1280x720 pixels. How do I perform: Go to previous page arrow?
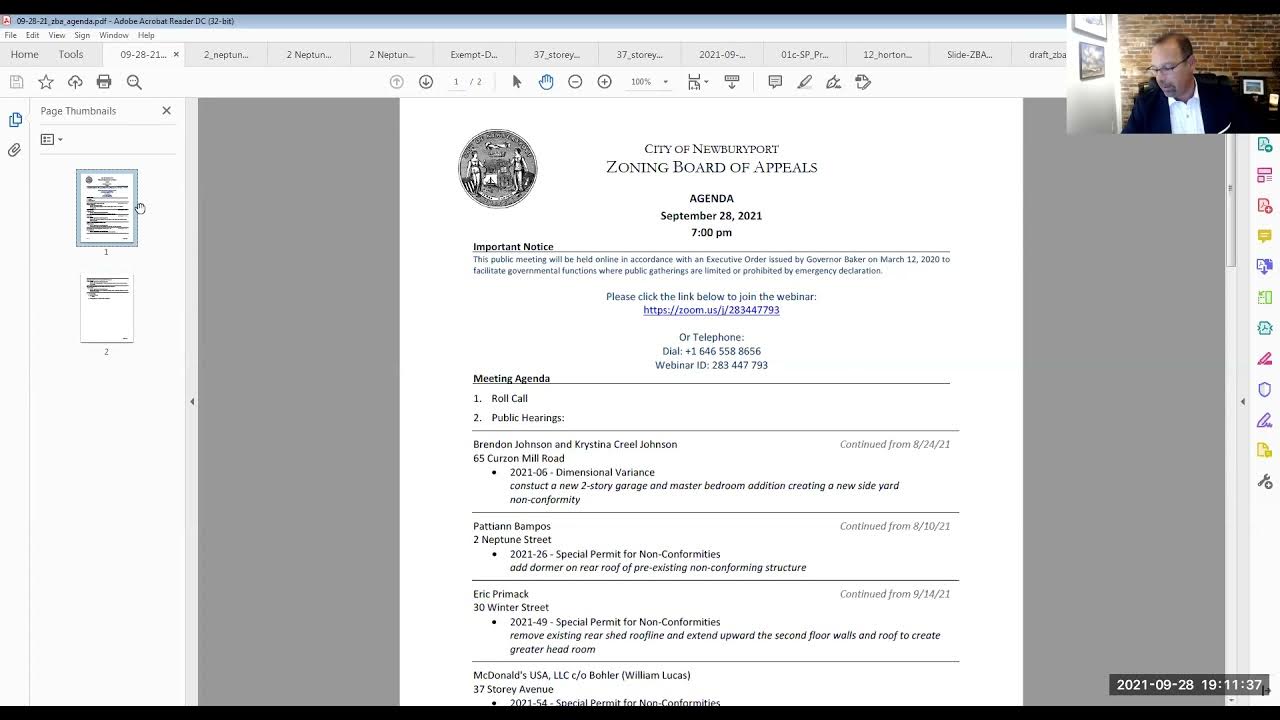tap(397, 82)
